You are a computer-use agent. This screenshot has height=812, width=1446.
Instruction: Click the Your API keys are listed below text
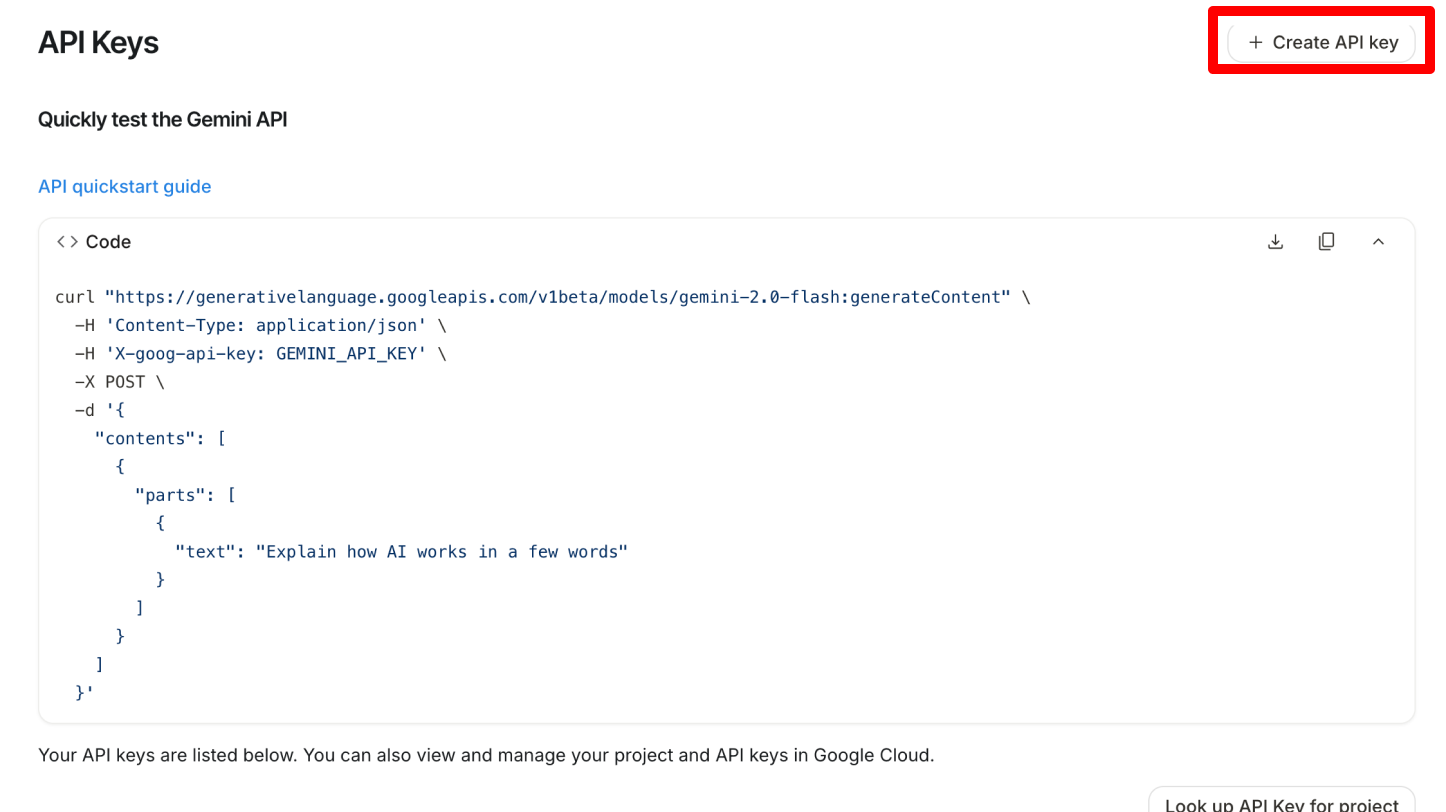tap(486, 755)
